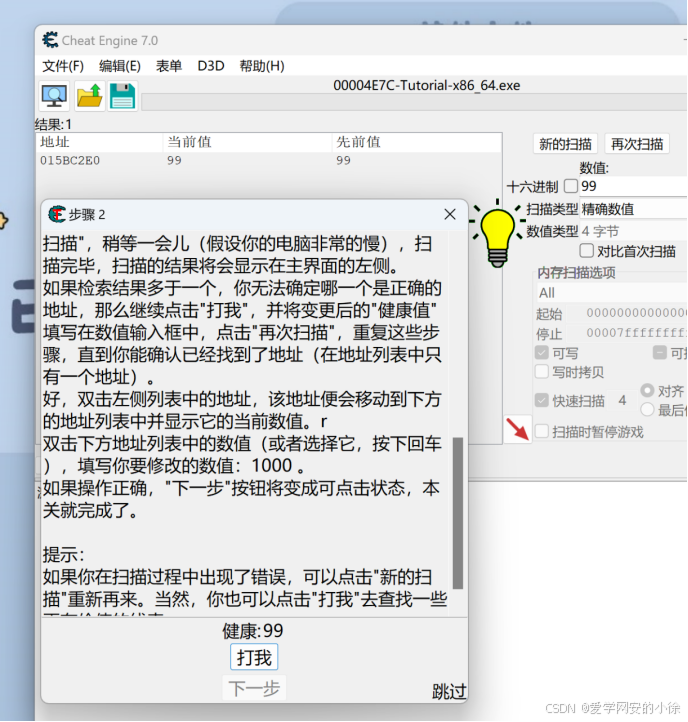Toggle the 十六进制 hex checkbox
The width and height of the screenshot is (688, 722).
point(571,186)
